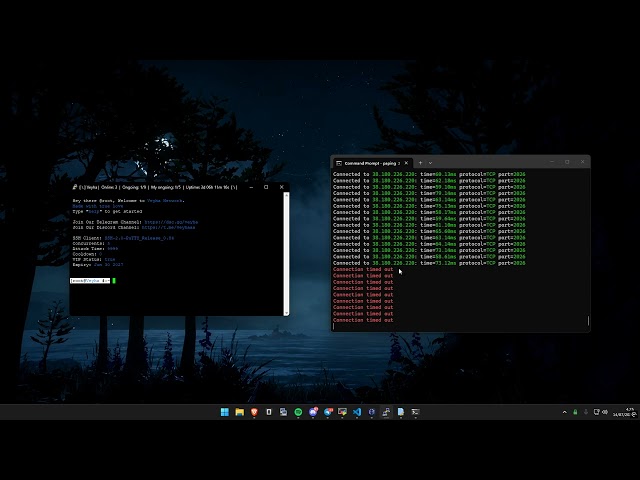Click the Discord channel URL in PuTTY

coord(169,227)
